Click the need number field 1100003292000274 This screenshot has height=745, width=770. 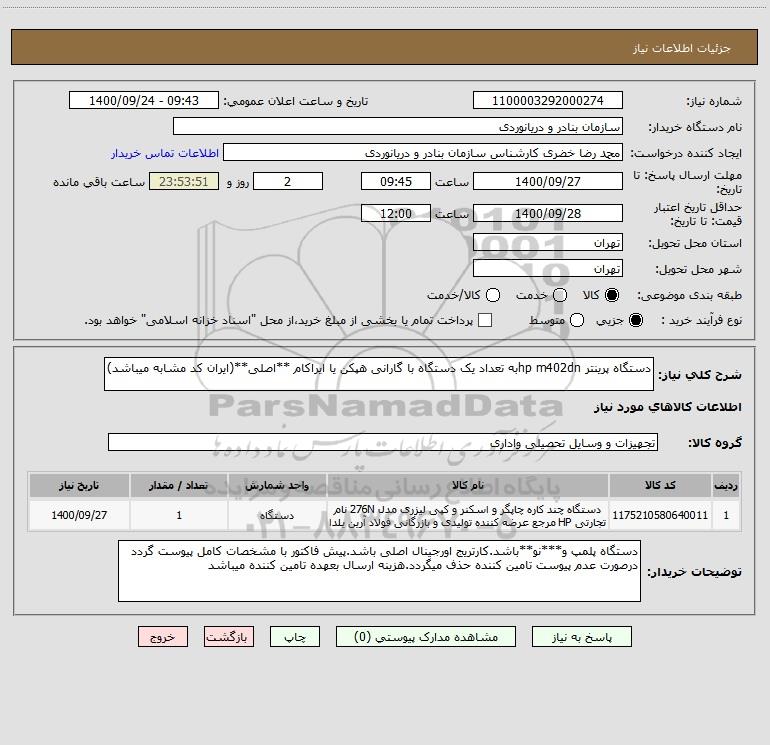point(548,100)
